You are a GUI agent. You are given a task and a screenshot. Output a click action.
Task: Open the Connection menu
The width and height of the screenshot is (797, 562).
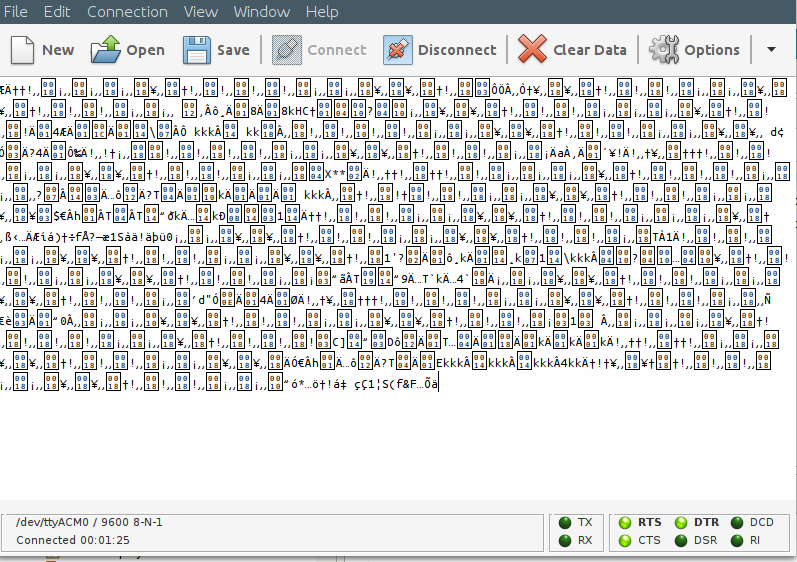click(127, 12)
